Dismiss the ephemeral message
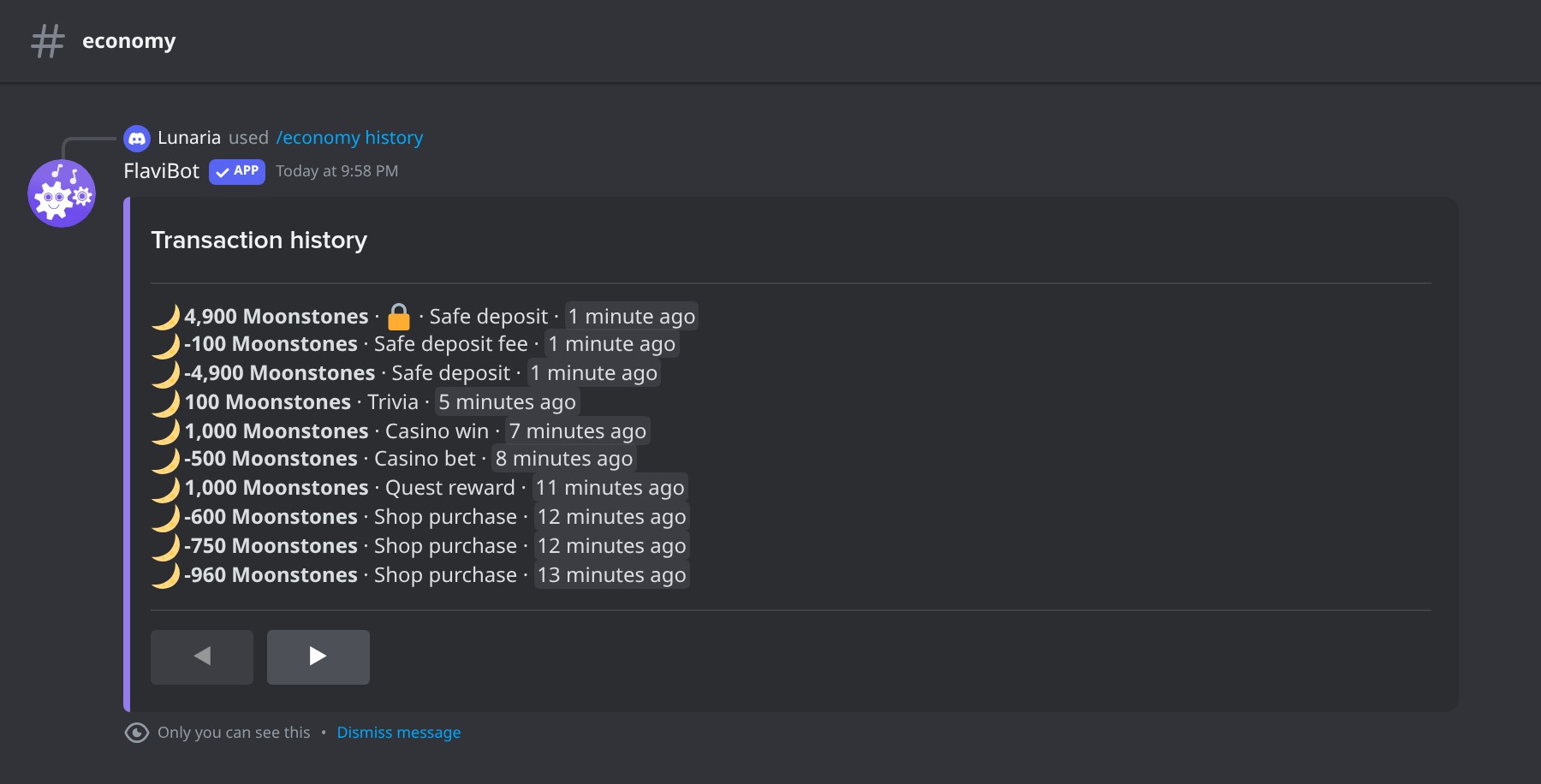This screenshot has height=784, width=1541. click(x=399, y=733)
